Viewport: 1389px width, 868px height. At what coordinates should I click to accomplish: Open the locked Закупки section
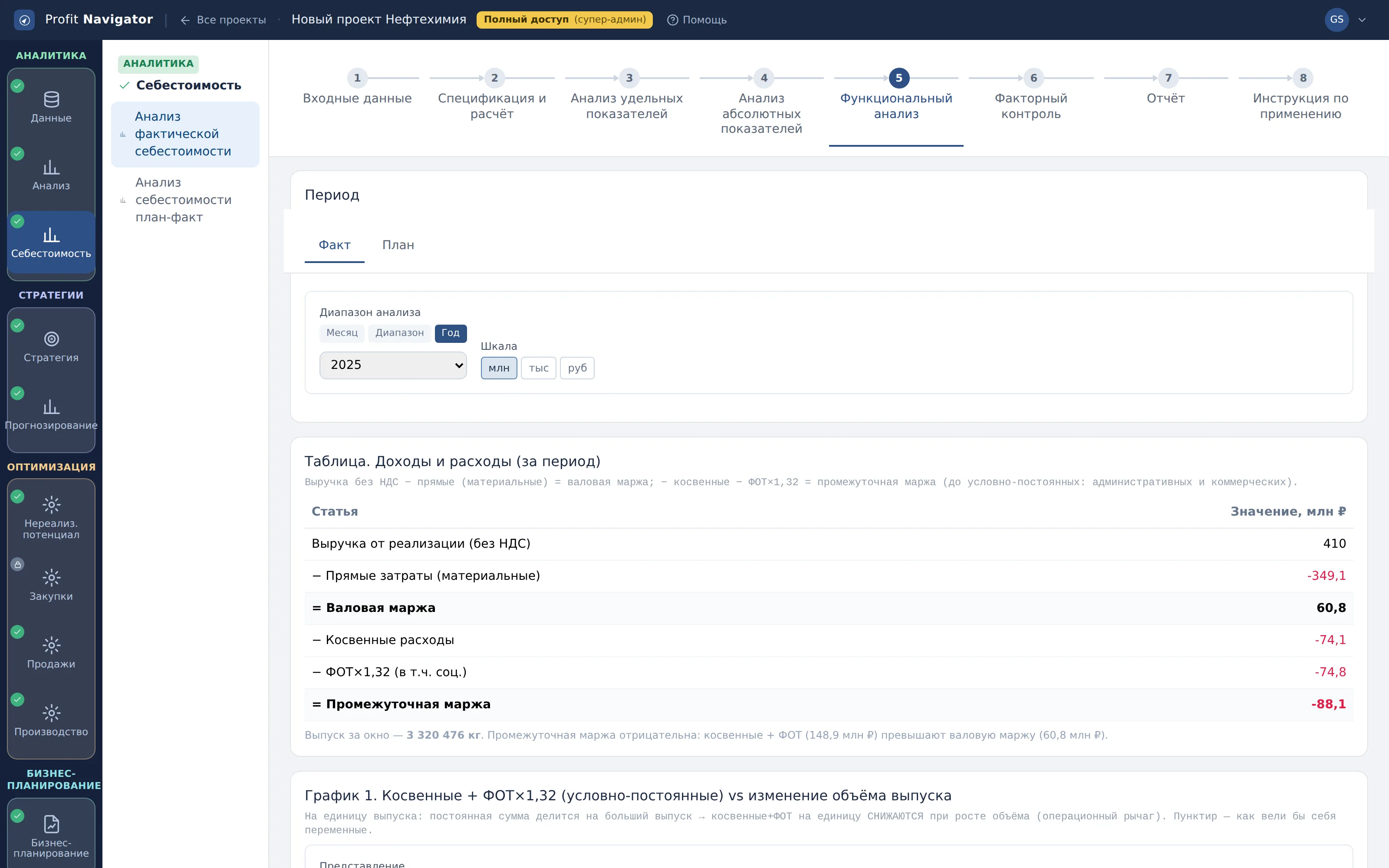[51, 585]
